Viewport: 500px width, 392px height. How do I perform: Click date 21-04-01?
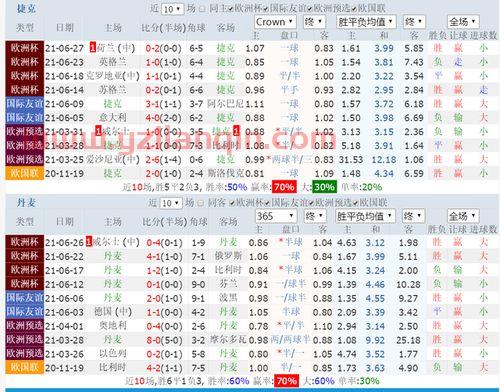(64, 326)
